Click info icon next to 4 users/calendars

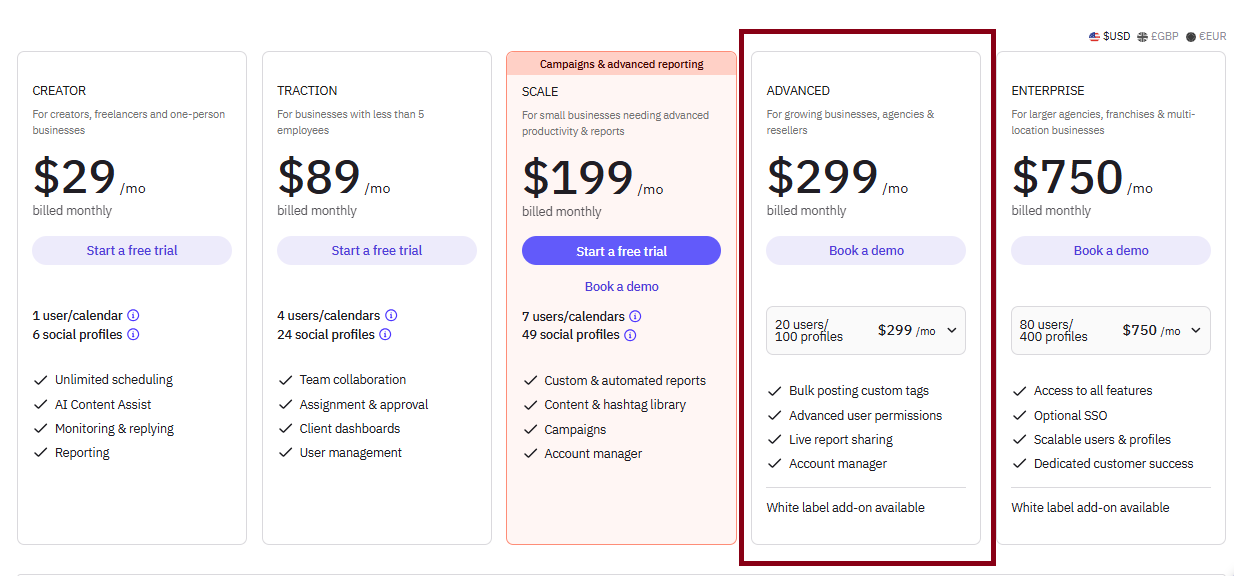(391, 315)
